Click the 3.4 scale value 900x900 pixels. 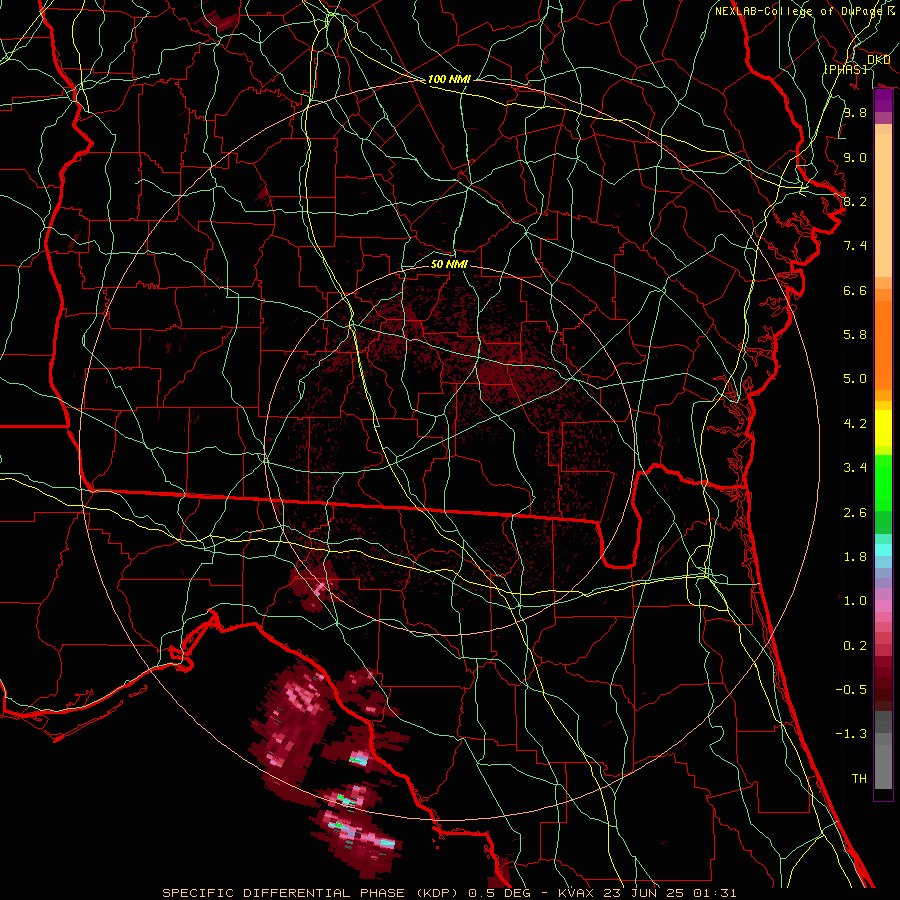[x=855, y=468]
